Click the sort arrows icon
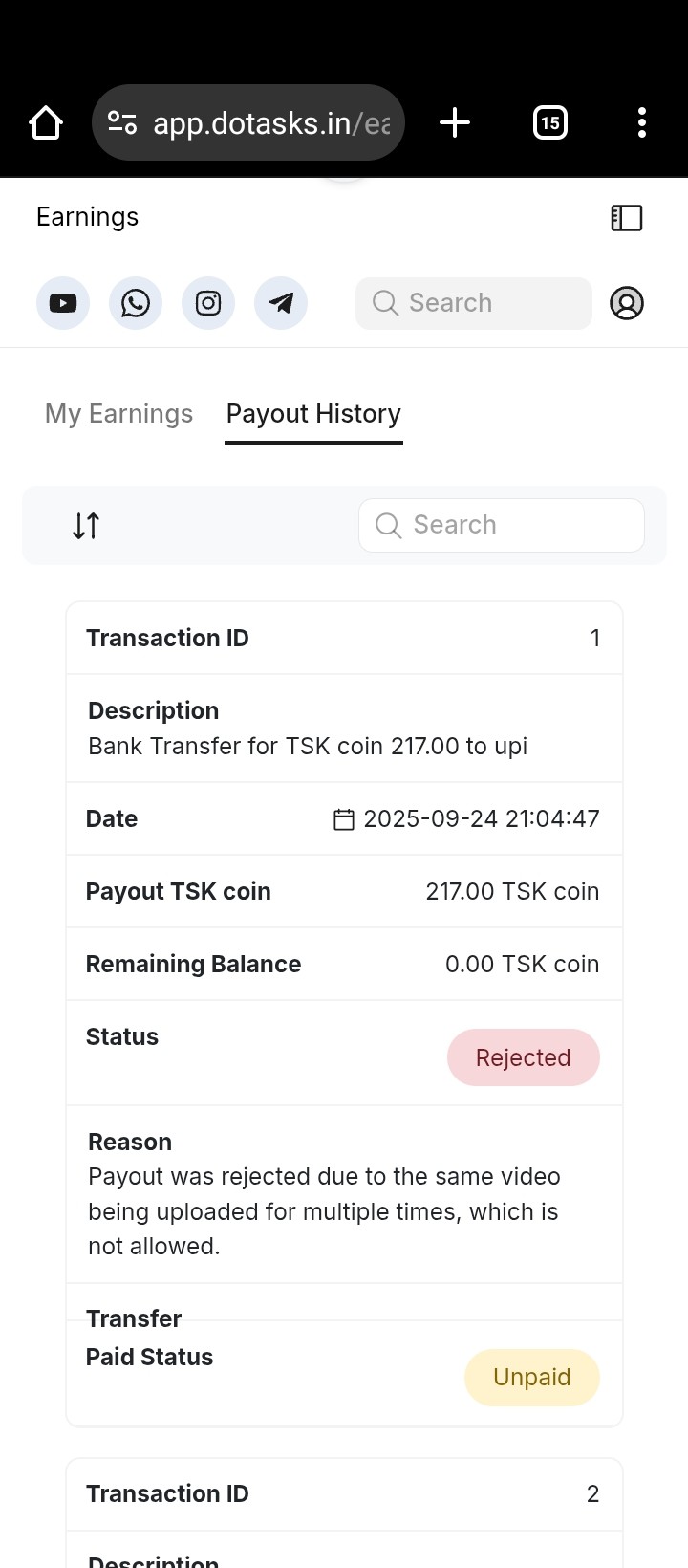This screenshot has height=1568, width=688. point(86,525)
